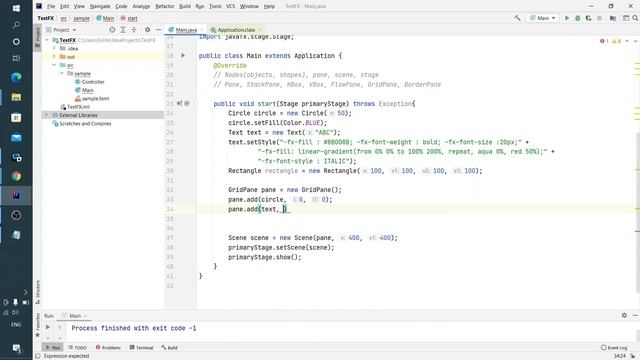Open File Explorer from taskbar

click(x=16, y=97)
